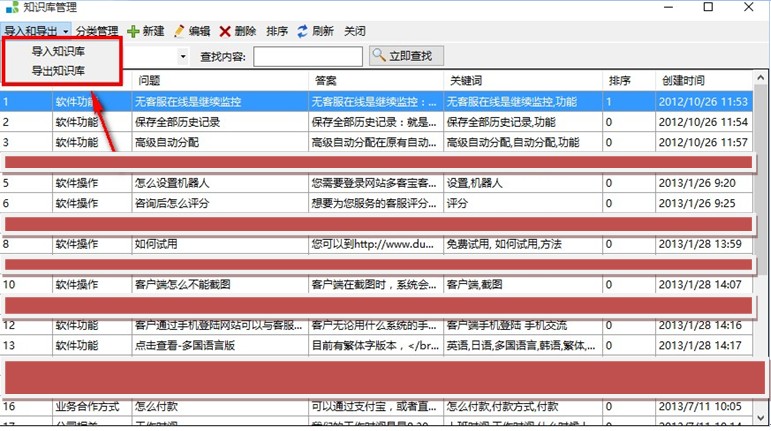Click the app icon in title bar
This screenshot has width=771, height=431.
click(x=11, y=8)
